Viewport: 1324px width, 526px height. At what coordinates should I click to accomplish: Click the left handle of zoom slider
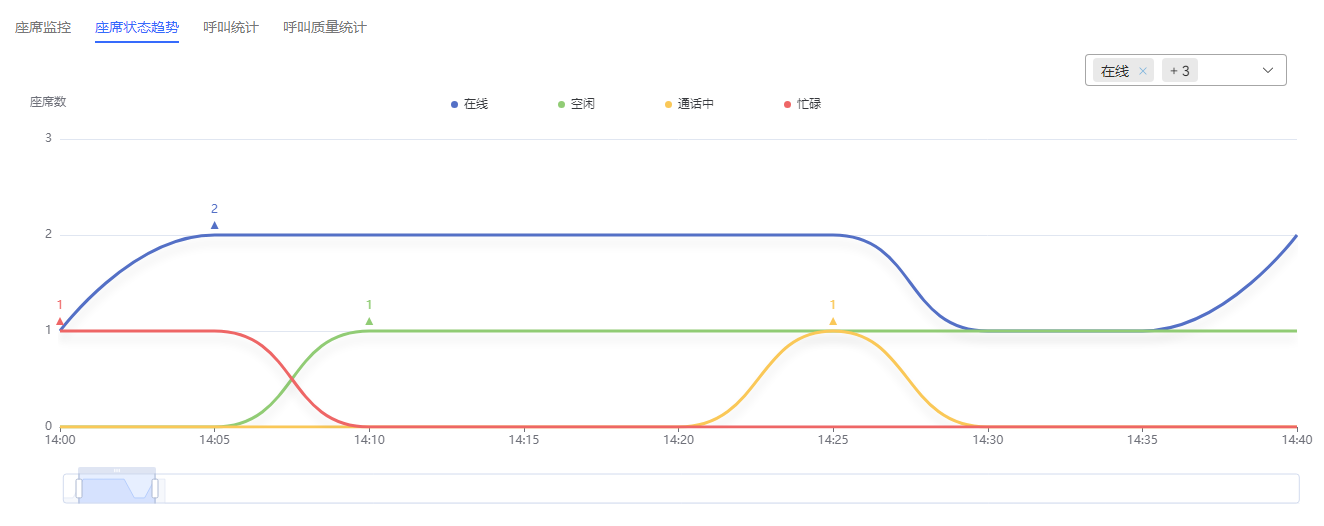pyautogui.click(x=79, y=488)
